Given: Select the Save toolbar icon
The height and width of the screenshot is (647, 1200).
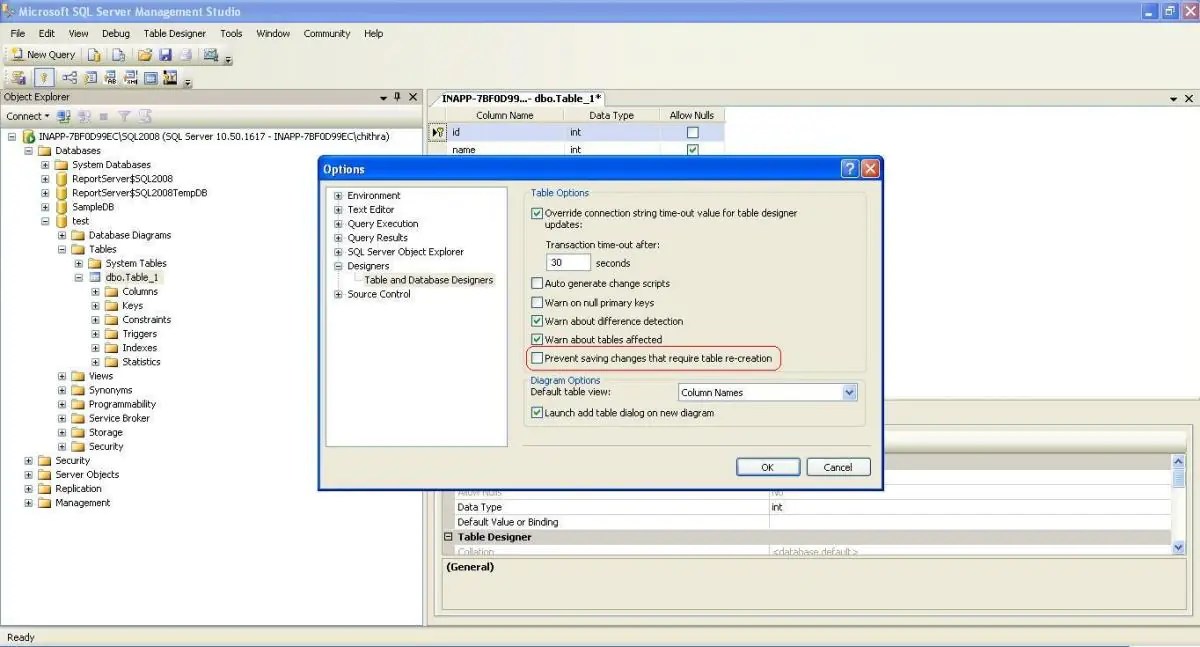Looking at the screenshot, I should tap(166, 55).
